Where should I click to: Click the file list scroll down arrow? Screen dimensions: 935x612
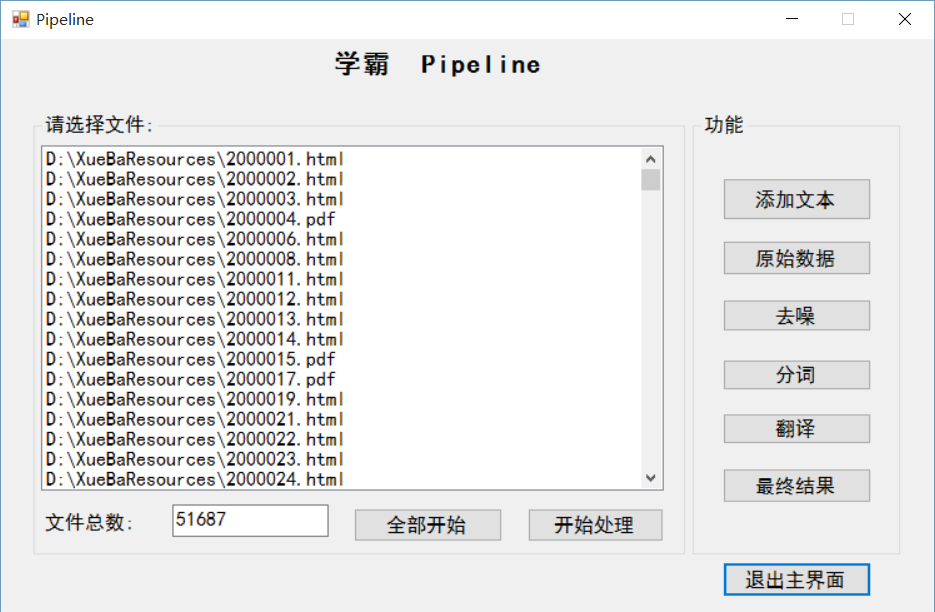pyautogui.click(x=651, y=478)
